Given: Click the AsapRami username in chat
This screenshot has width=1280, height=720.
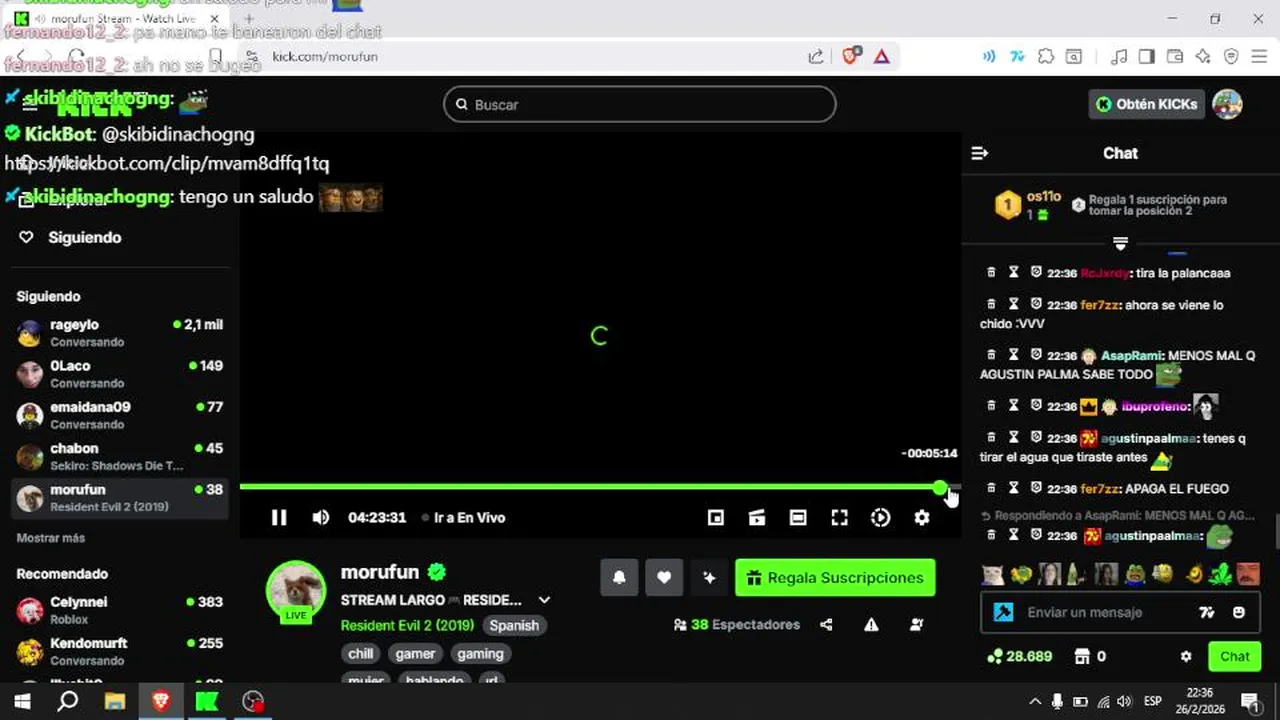Looking at the screenshot, I should click(x=1132, y=356).
